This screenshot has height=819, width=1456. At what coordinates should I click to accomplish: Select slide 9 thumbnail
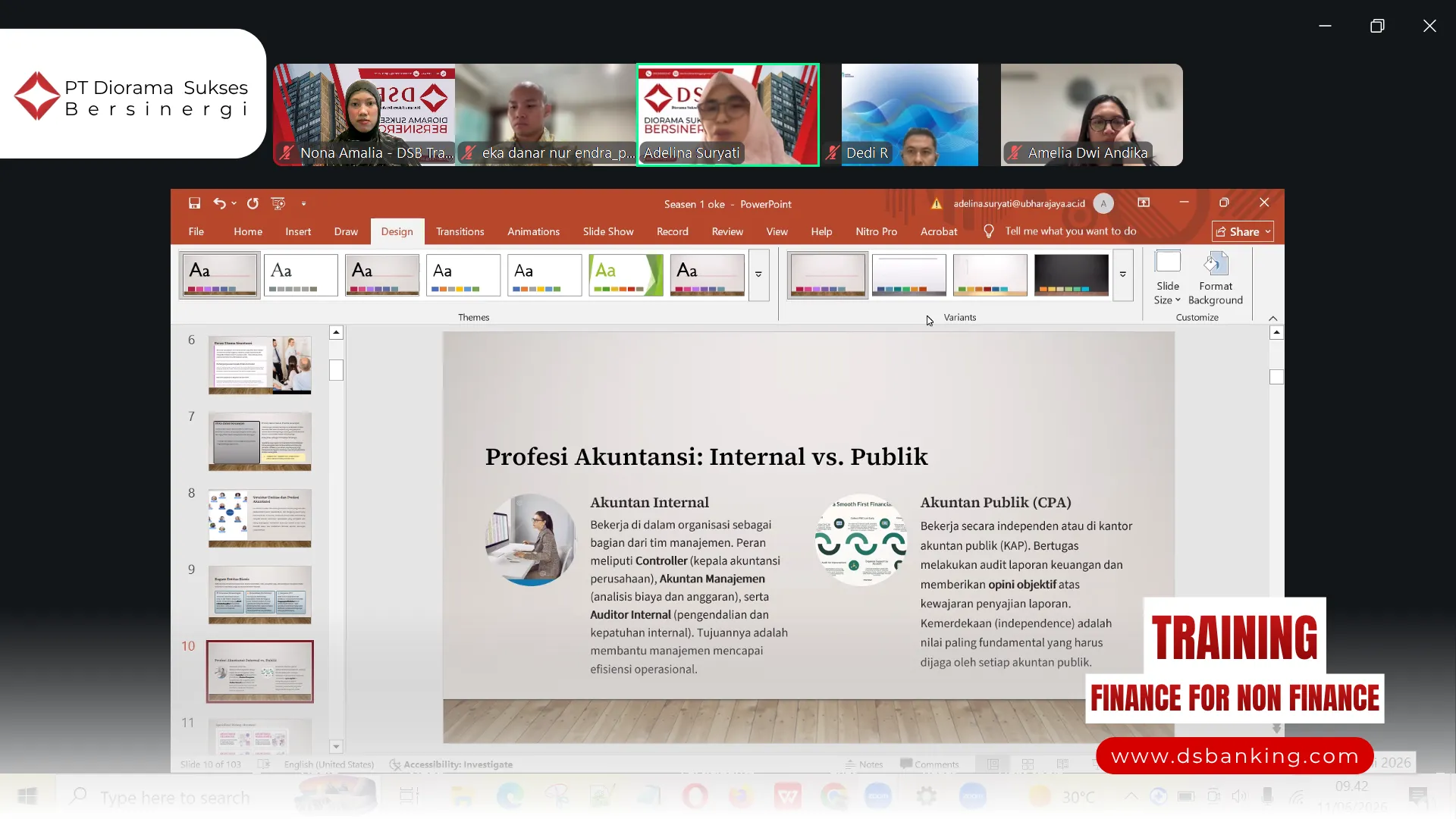tap(259, 595)
